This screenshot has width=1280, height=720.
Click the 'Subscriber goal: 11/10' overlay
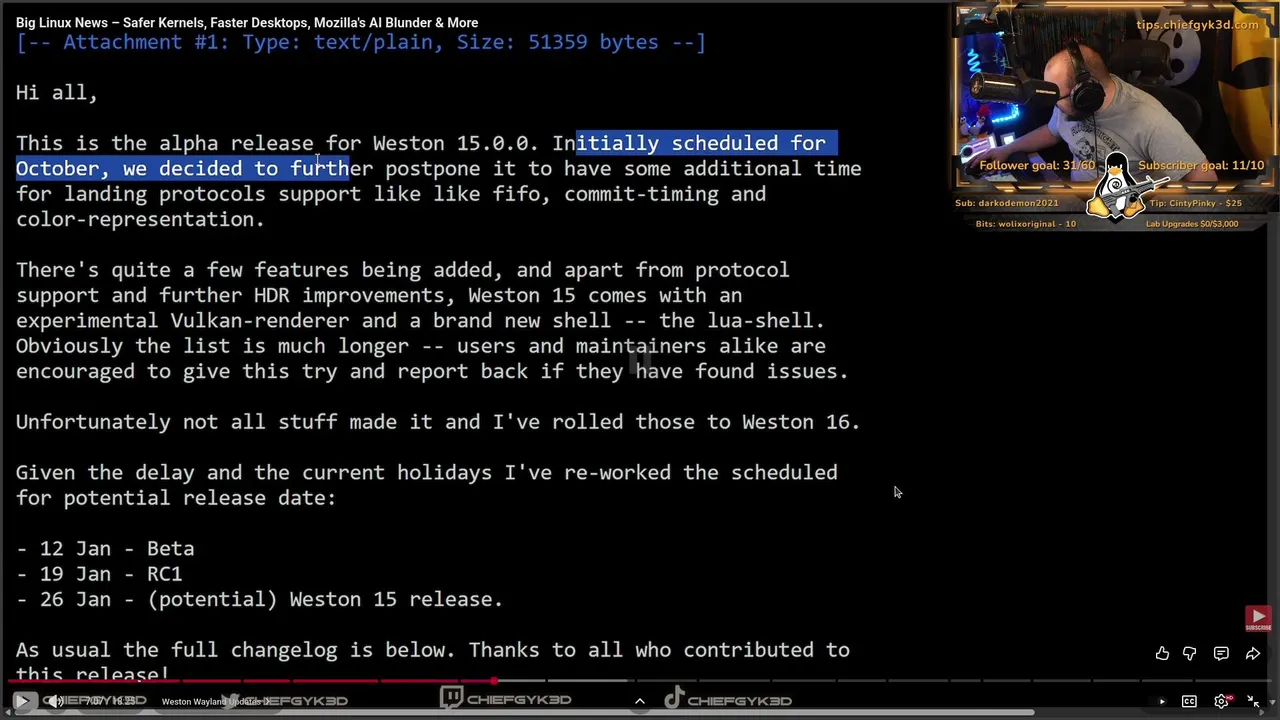click(x=1200, y=165)
